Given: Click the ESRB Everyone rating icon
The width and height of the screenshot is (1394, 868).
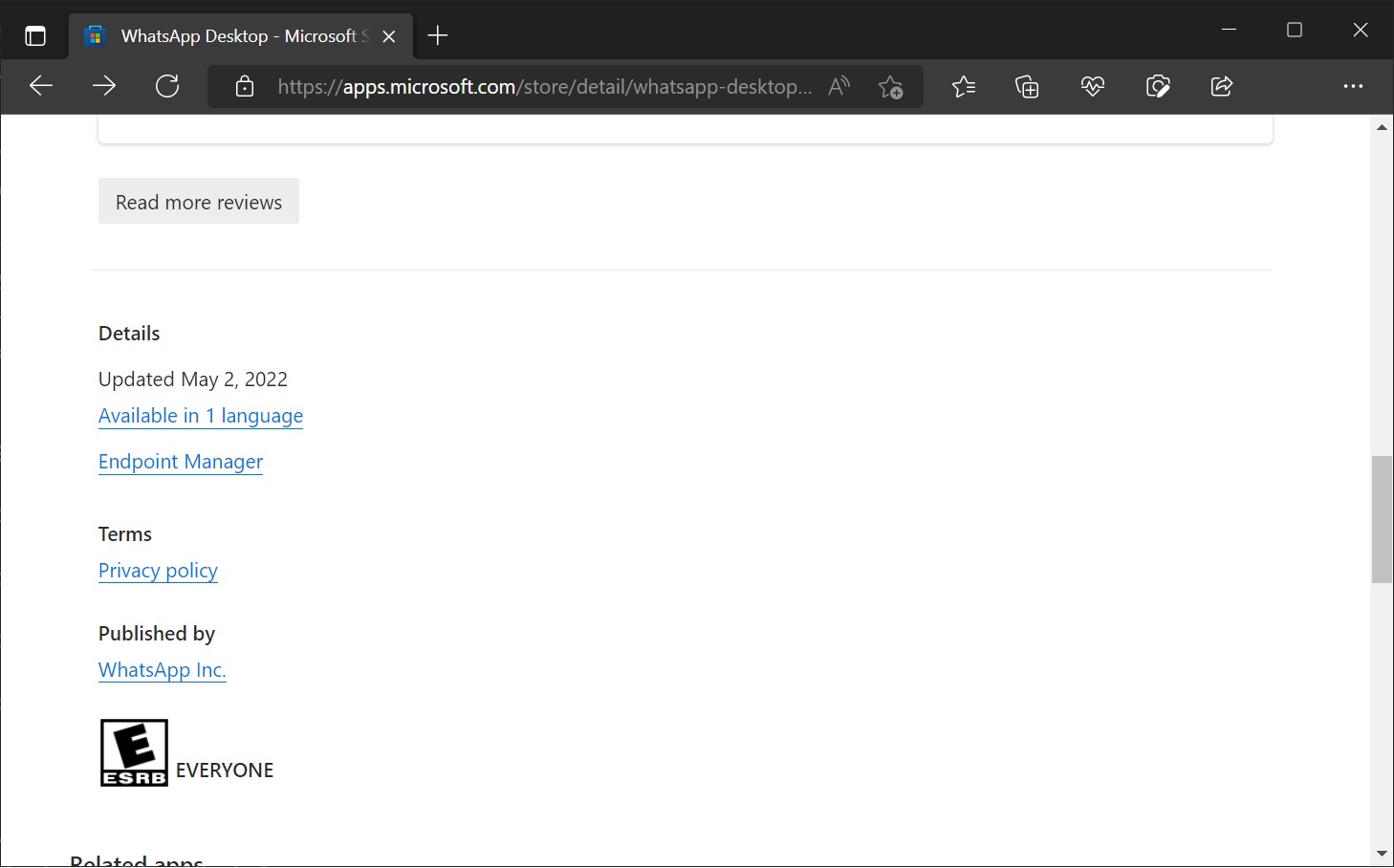Looking at the screenshot, I should coord(134,753).
